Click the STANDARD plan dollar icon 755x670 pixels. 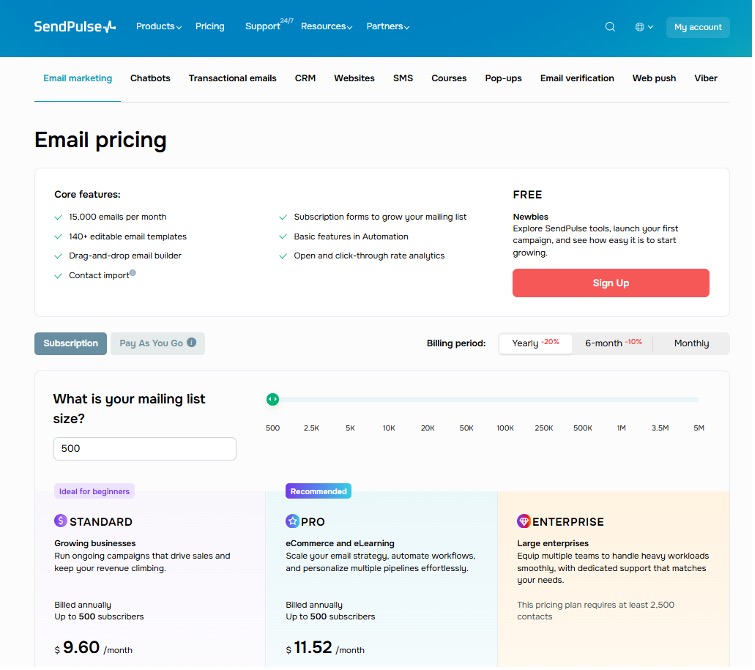tap(61, 522)
